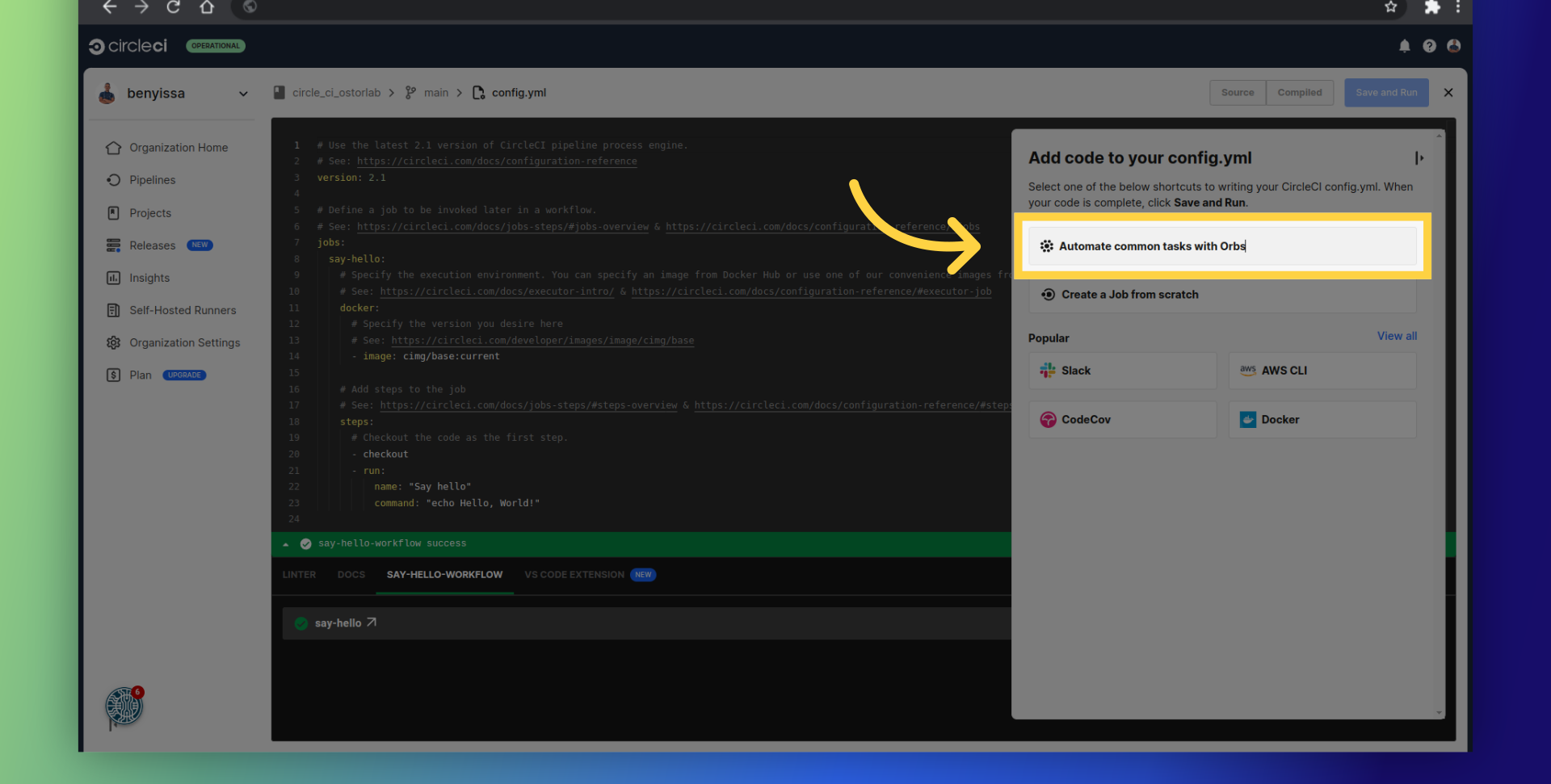
Task: Choose the Slack orb
Action: 1122,371
